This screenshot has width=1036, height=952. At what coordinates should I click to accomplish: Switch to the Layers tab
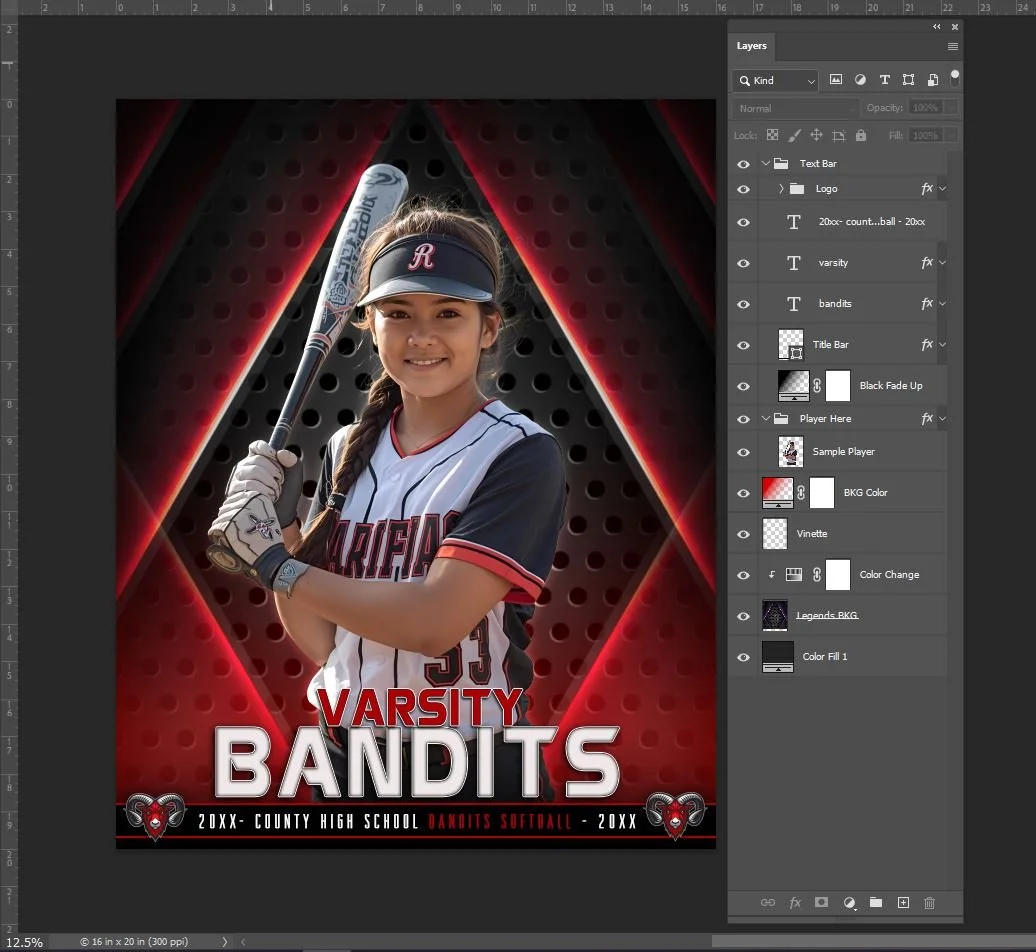(752, 46)
